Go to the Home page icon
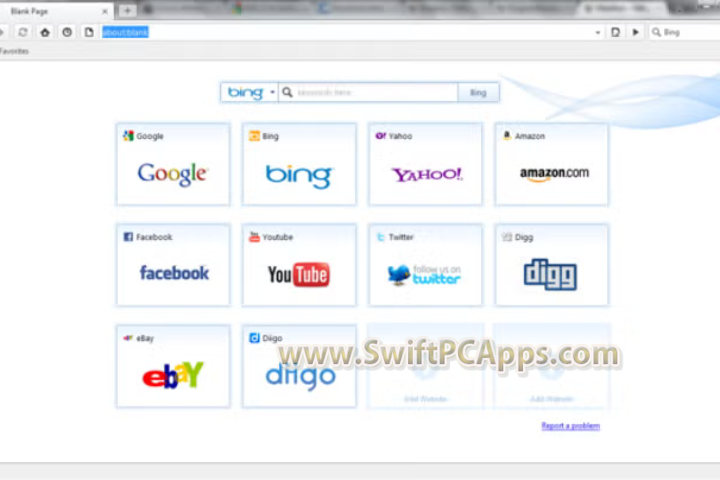The width and height of the screenshot is (720, 480). click(x=45, y=32)
